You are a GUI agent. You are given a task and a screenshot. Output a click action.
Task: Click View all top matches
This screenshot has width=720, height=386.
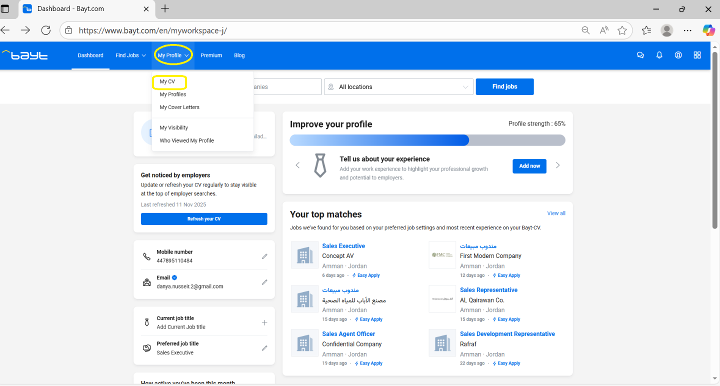tap(556, 213)
